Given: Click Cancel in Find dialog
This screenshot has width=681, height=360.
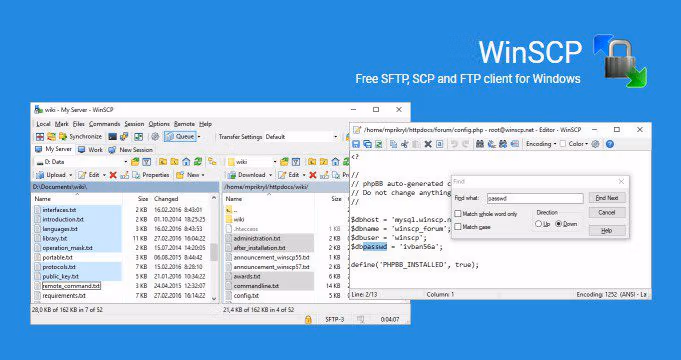Looking at the screenshot, I should click(x=607, y=212).
